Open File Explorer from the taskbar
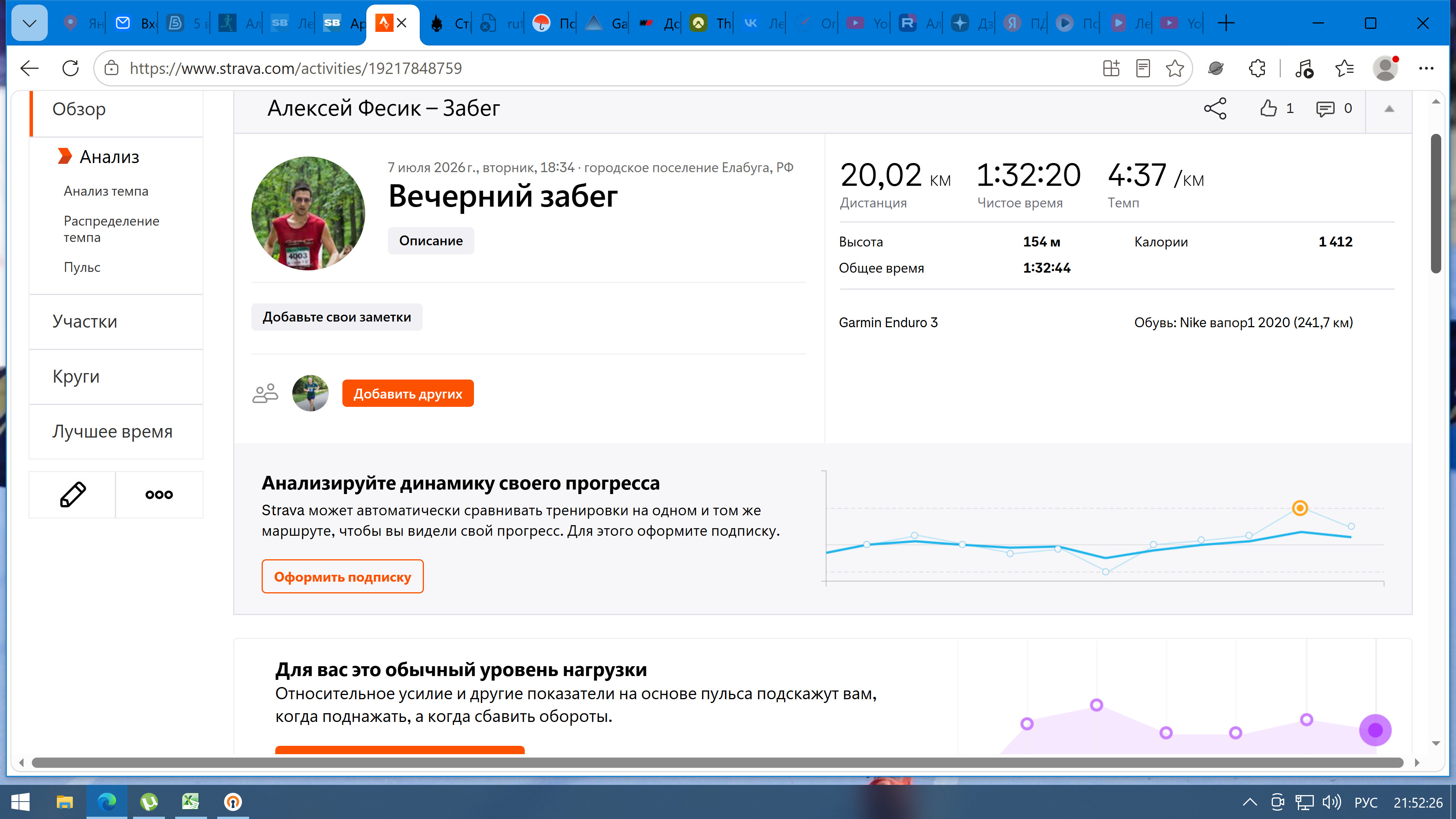The height and width of the screenshot is (819, 1456). 64,802
